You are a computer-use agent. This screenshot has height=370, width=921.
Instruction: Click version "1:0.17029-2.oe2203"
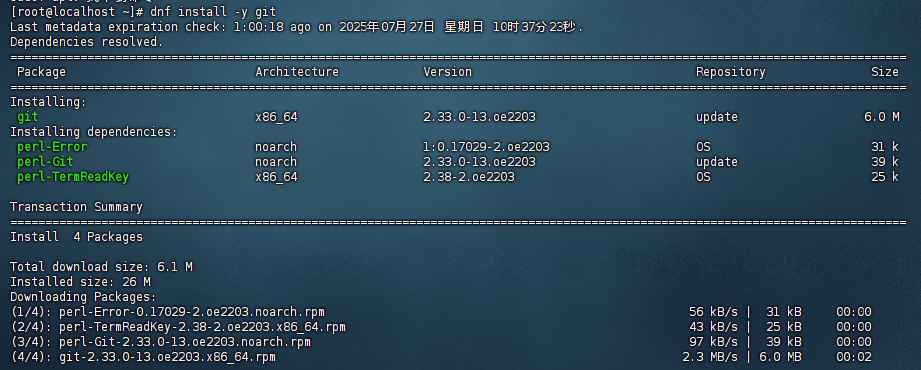pos(486,147)
